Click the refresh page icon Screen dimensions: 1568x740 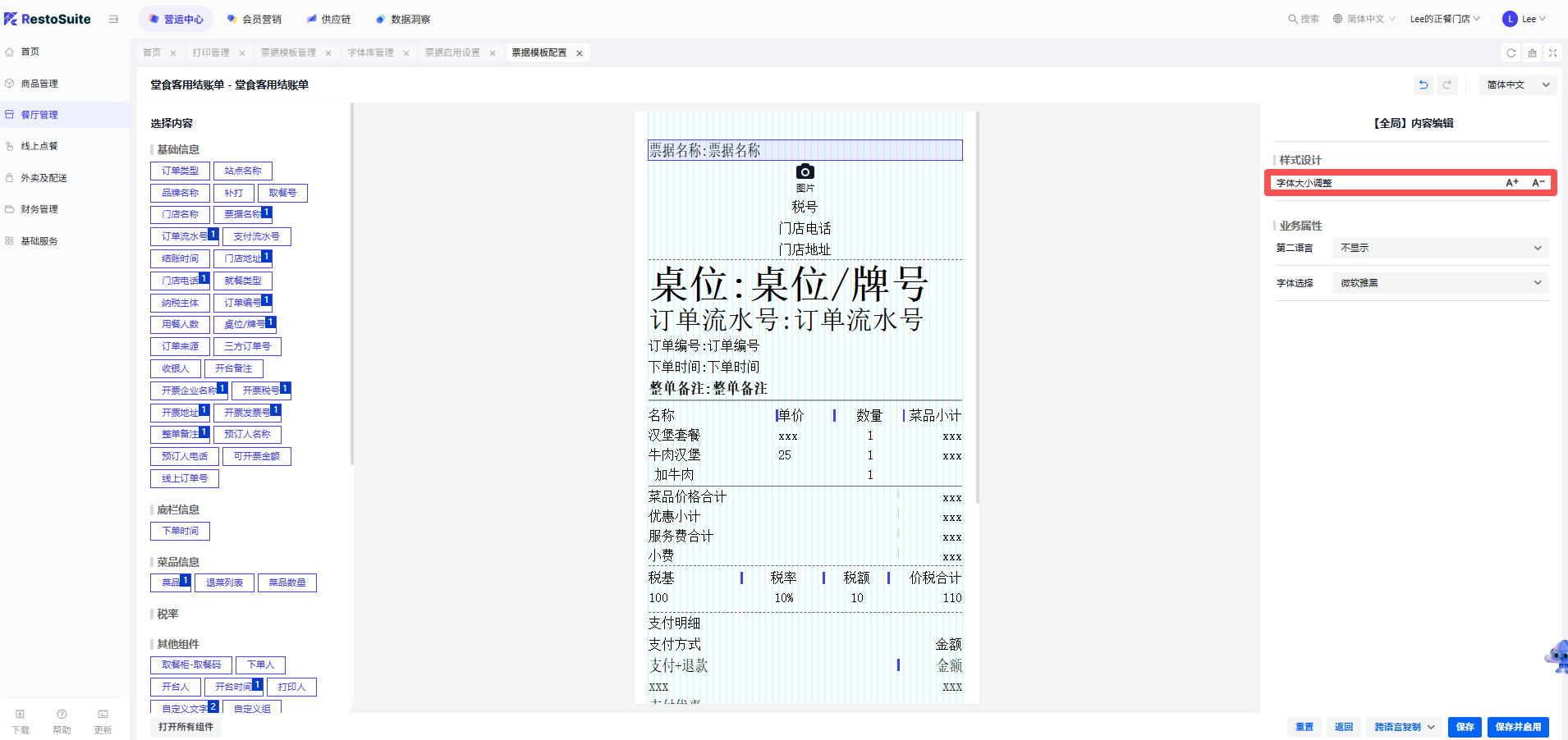pos(1511,53)
